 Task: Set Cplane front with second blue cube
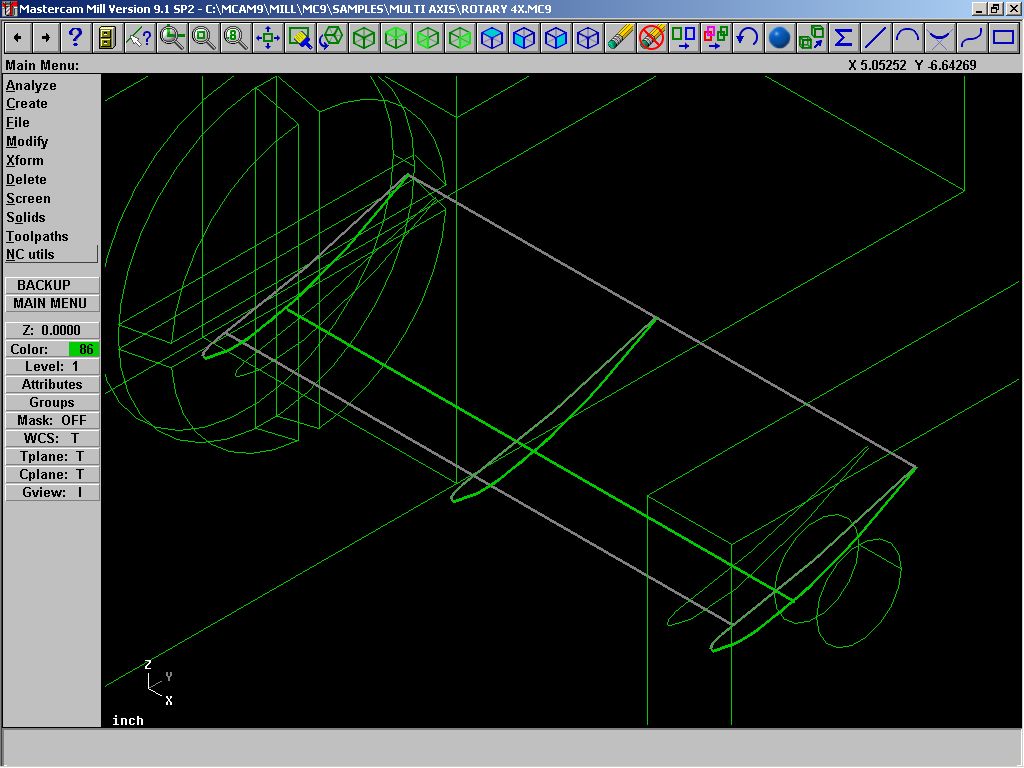(524, 38)
